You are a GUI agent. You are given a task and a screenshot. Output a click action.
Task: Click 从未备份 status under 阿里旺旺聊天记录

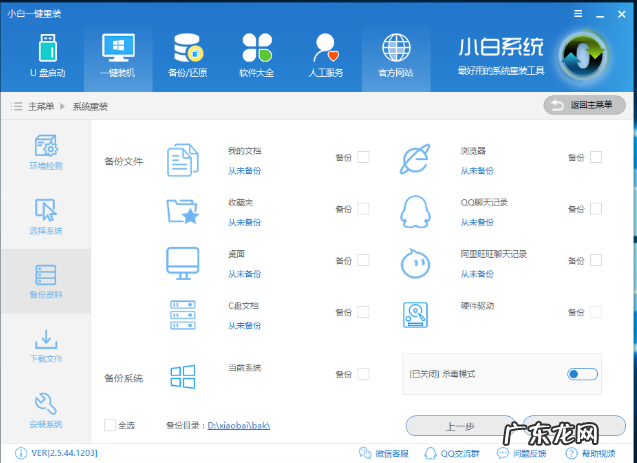click(477, 274)
